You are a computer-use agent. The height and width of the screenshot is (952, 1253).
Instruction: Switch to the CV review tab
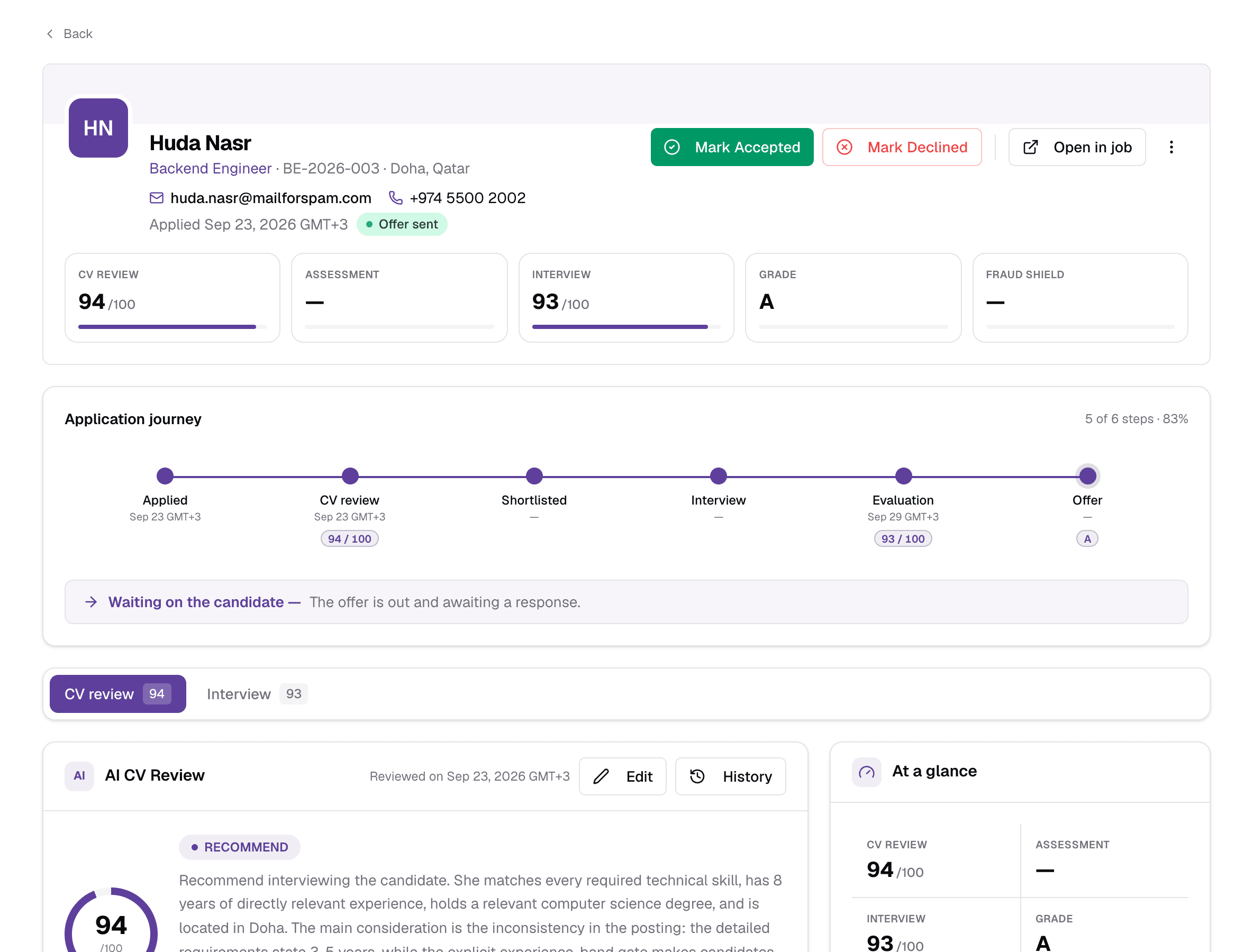(x=118, y=693)
